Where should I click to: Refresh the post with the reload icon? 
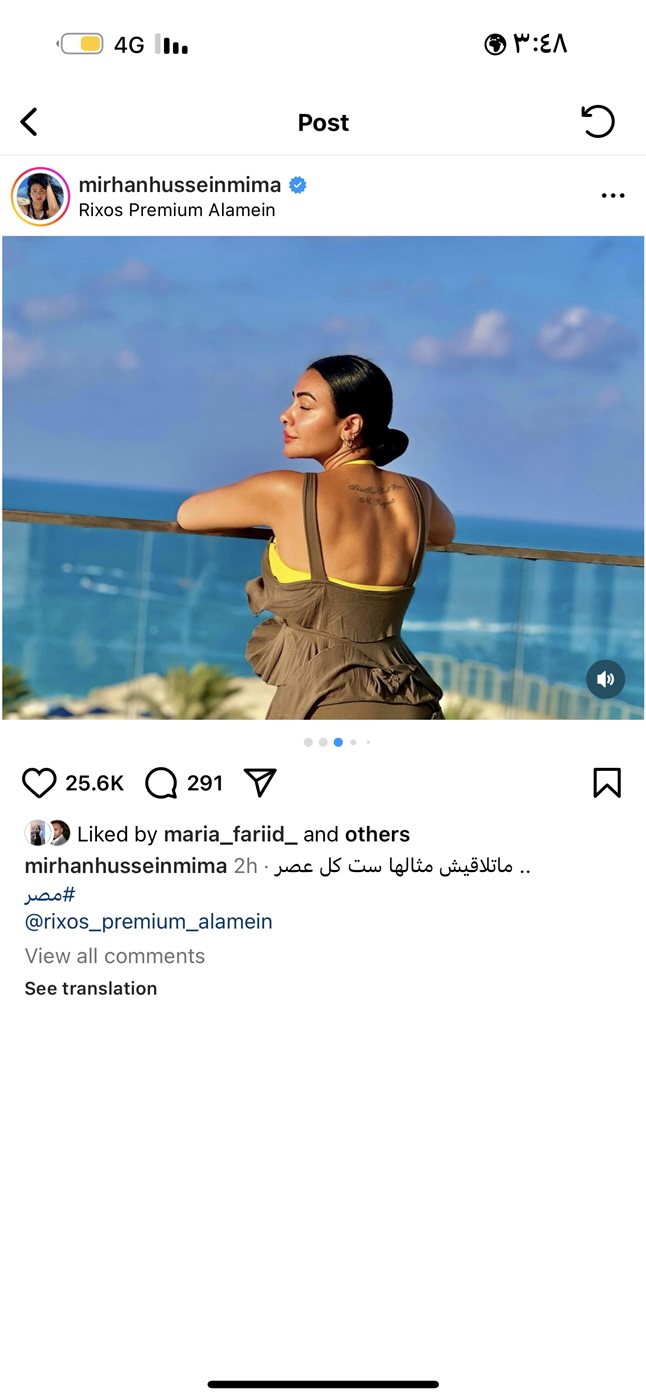[597, 122]
